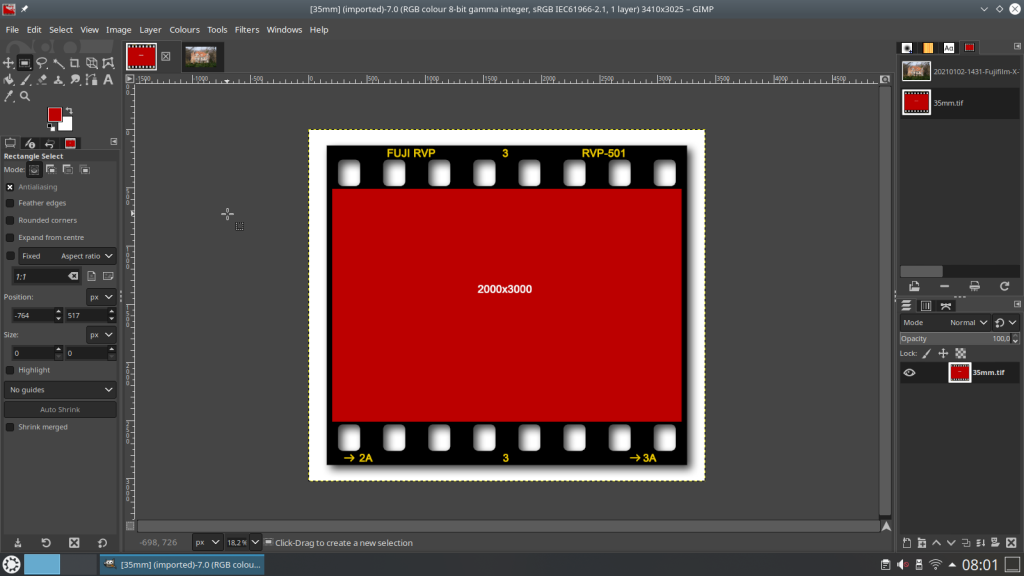Switch to the Device Status tab
1024x576 pixels.
coord(30,143)
